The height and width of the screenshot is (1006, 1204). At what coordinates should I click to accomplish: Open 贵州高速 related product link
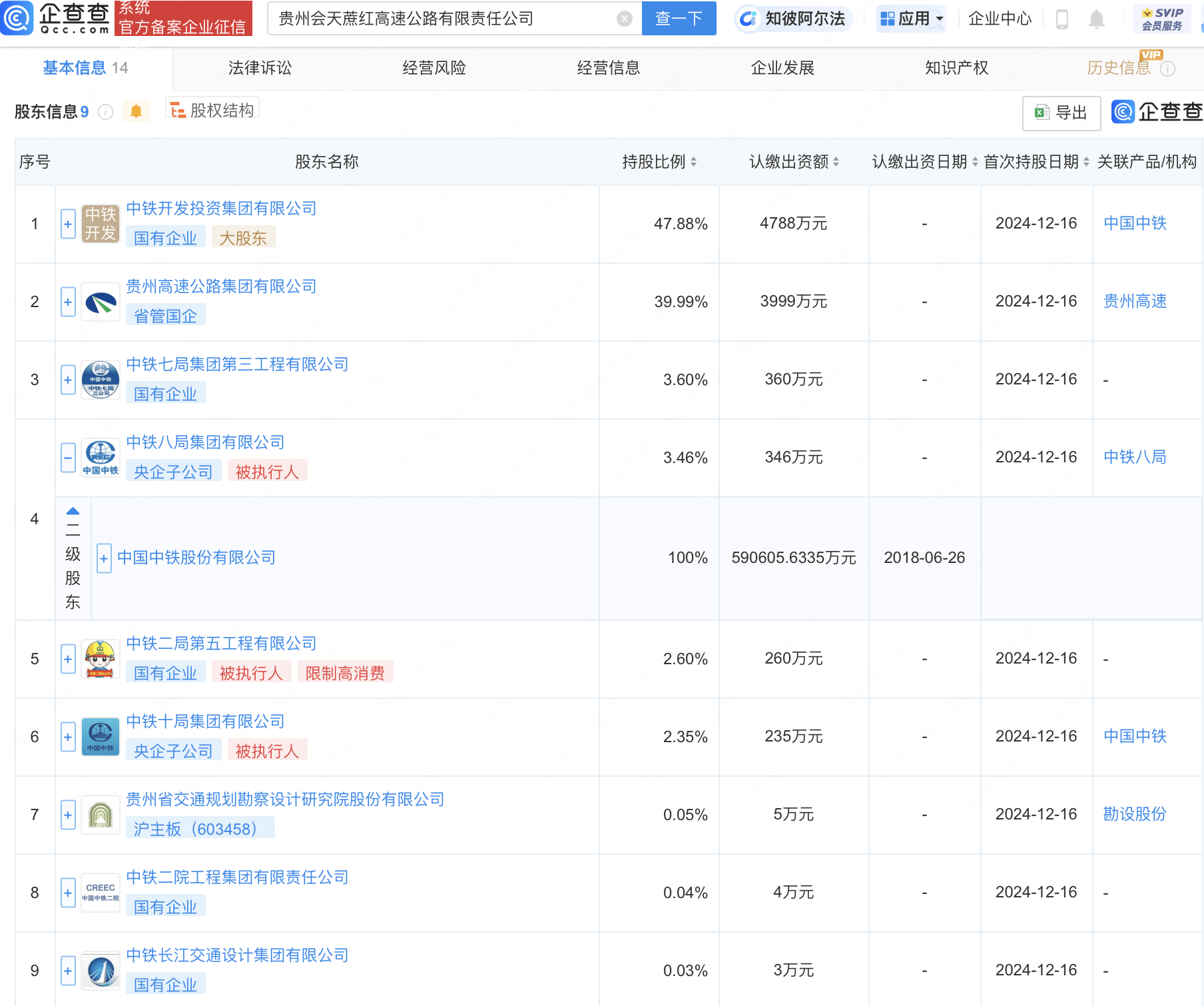click(x=1135, y=301)
